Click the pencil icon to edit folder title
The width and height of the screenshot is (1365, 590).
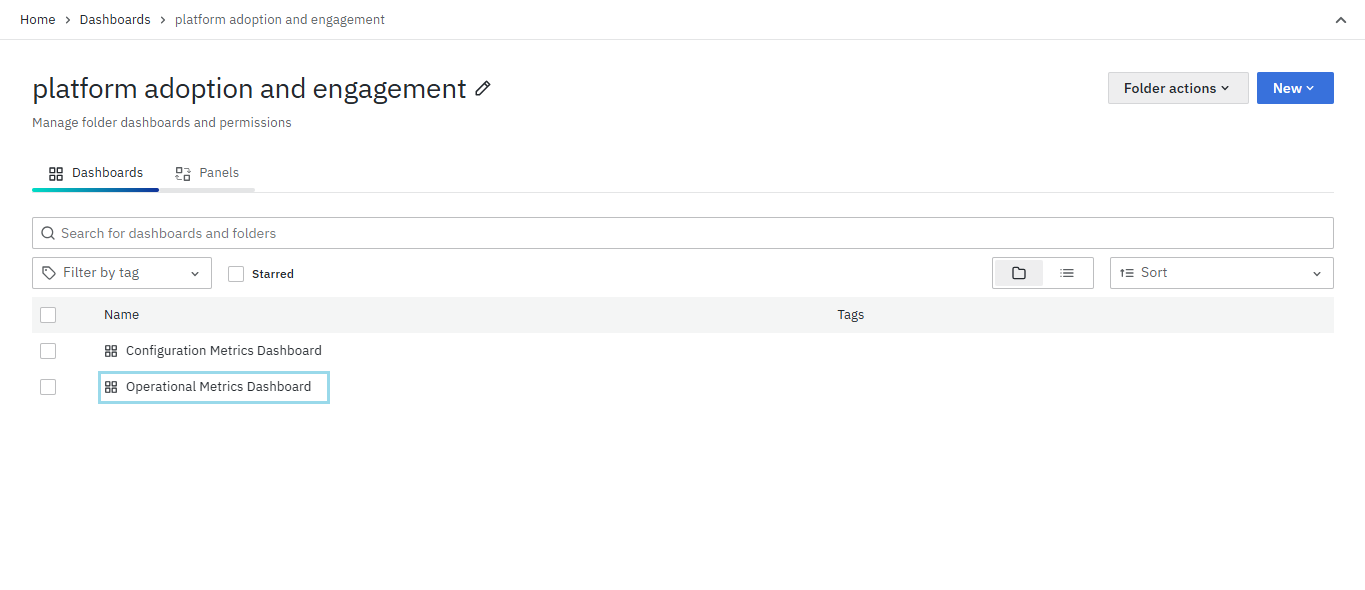(x=483, y=89)
